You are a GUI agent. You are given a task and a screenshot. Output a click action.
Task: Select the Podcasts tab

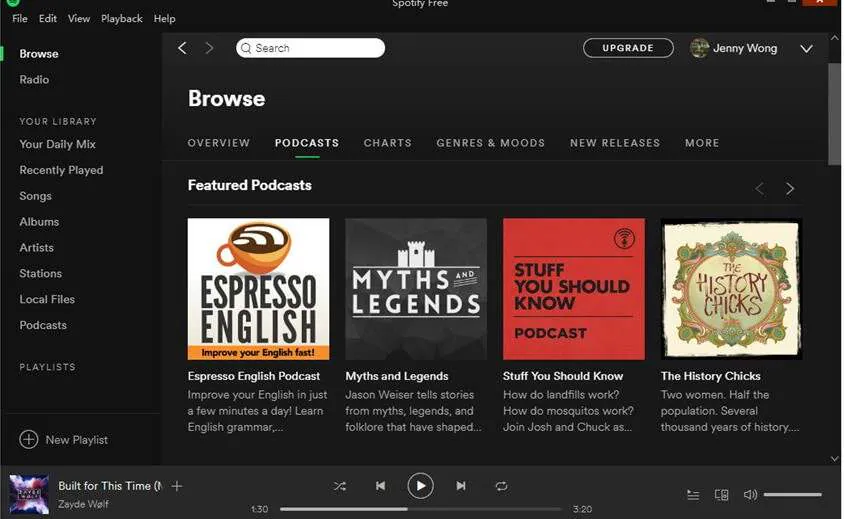pyautogui.click(x=307, y=143)
